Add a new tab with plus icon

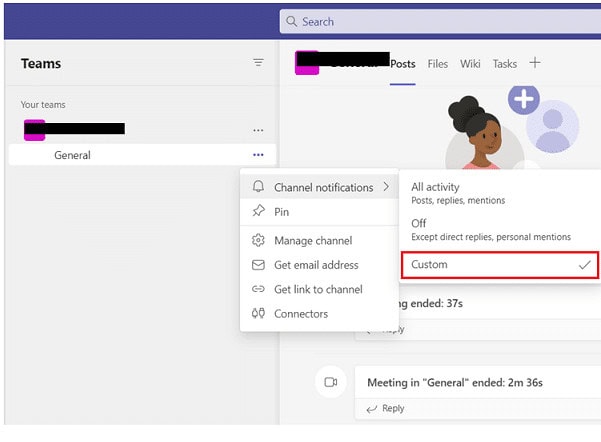tap(535, 62)
